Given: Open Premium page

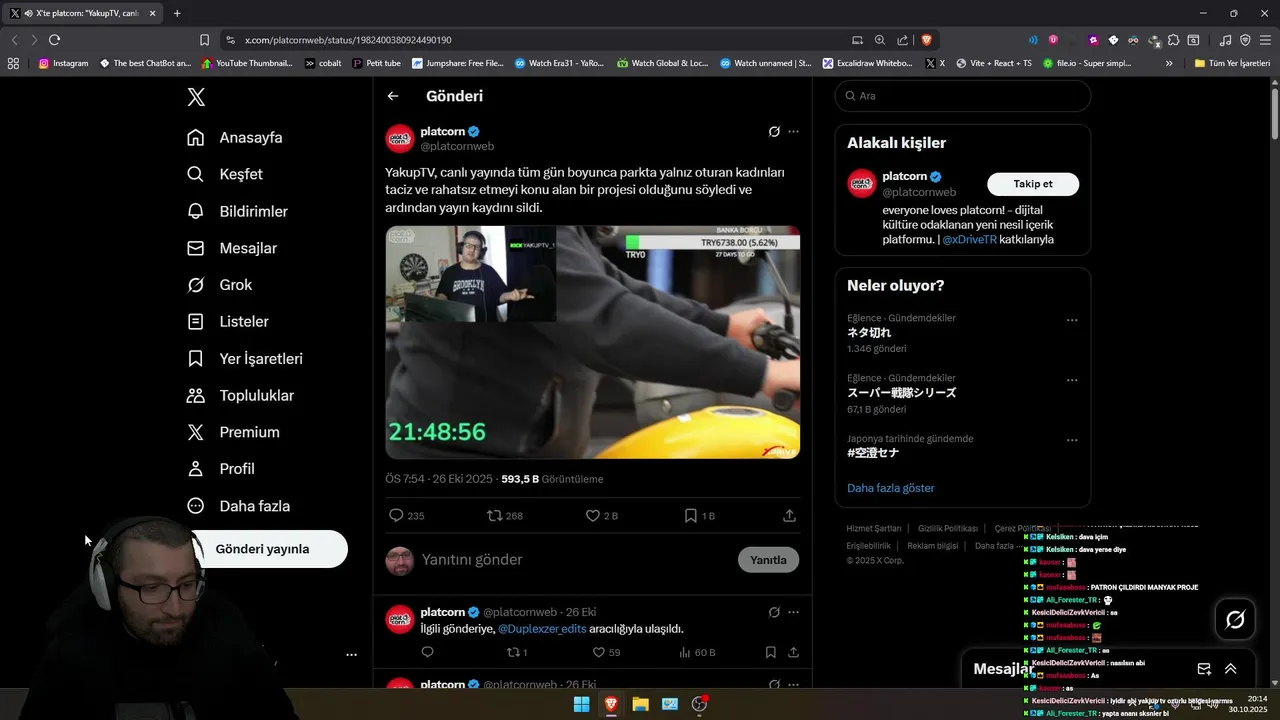Looking at the screenshot, I should 233,432.
